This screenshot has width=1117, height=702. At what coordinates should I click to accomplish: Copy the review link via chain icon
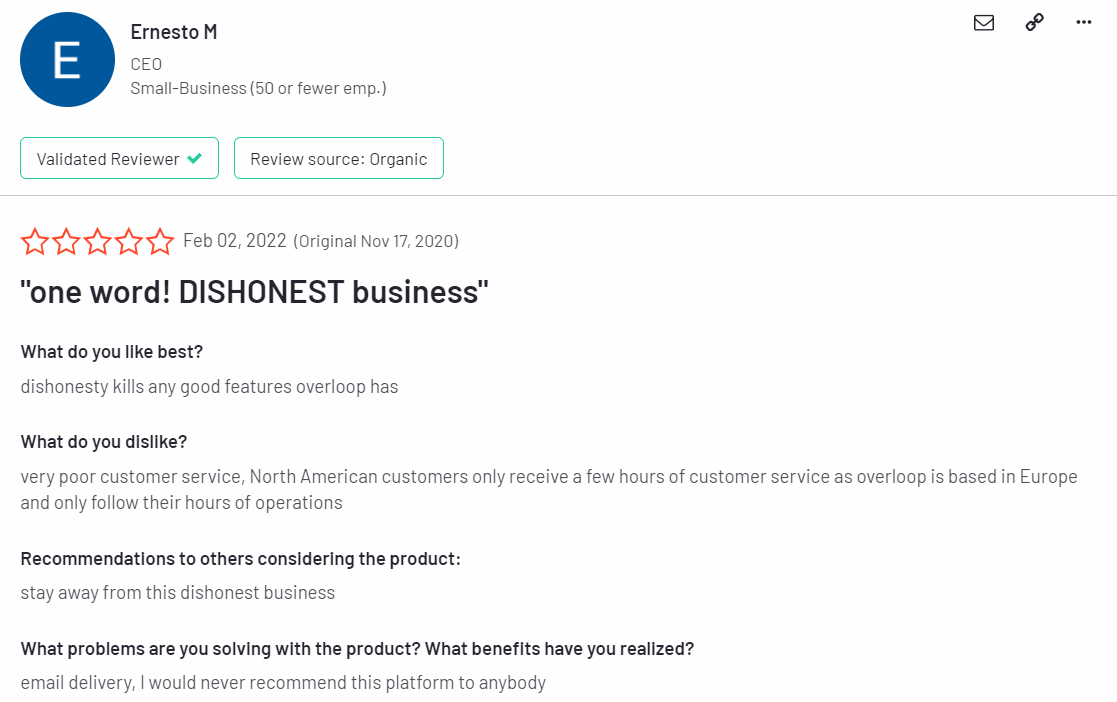coord(1035,23)
